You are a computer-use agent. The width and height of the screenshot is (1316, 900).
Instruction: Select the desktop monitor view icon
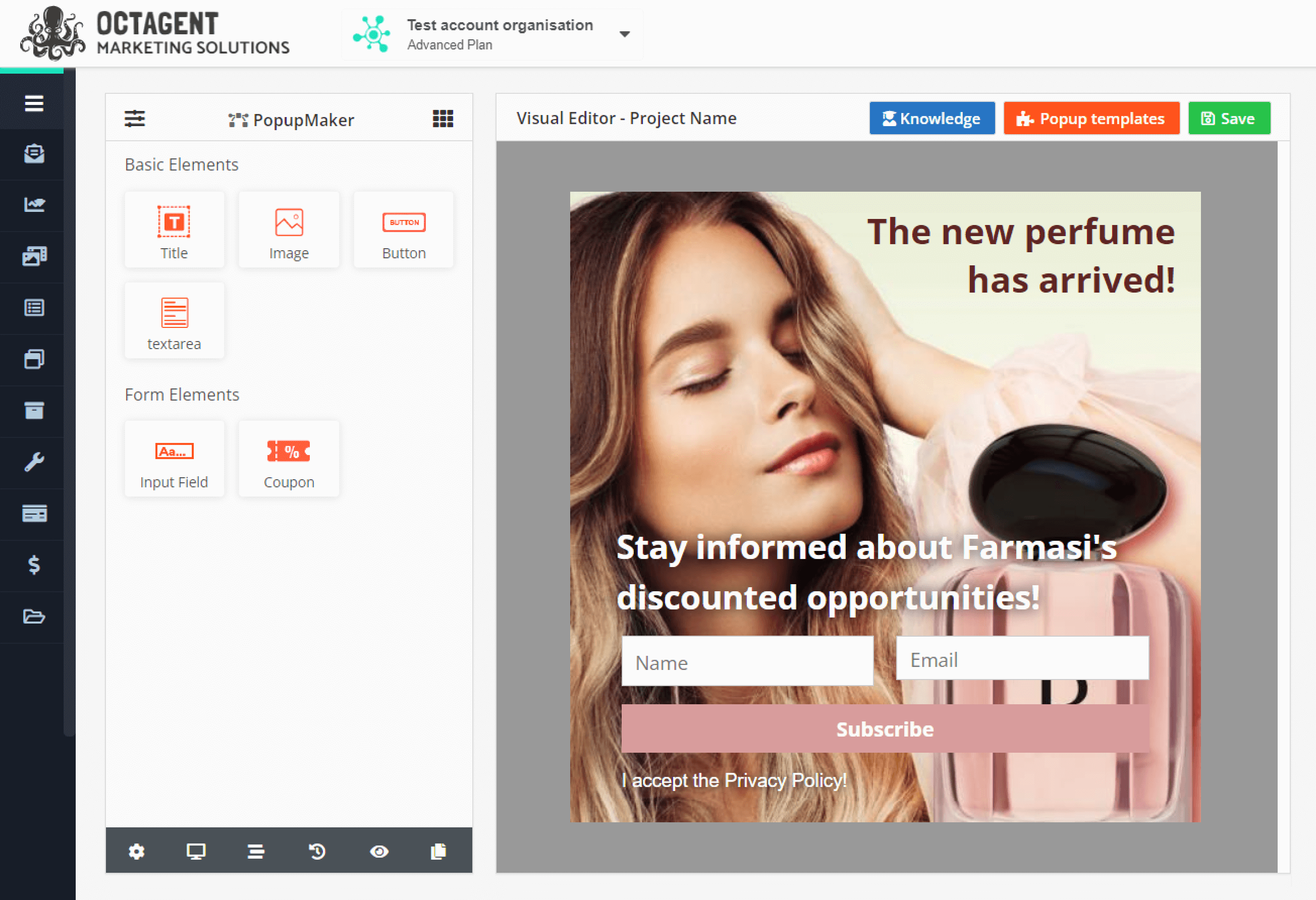click(x=196, y=851)
